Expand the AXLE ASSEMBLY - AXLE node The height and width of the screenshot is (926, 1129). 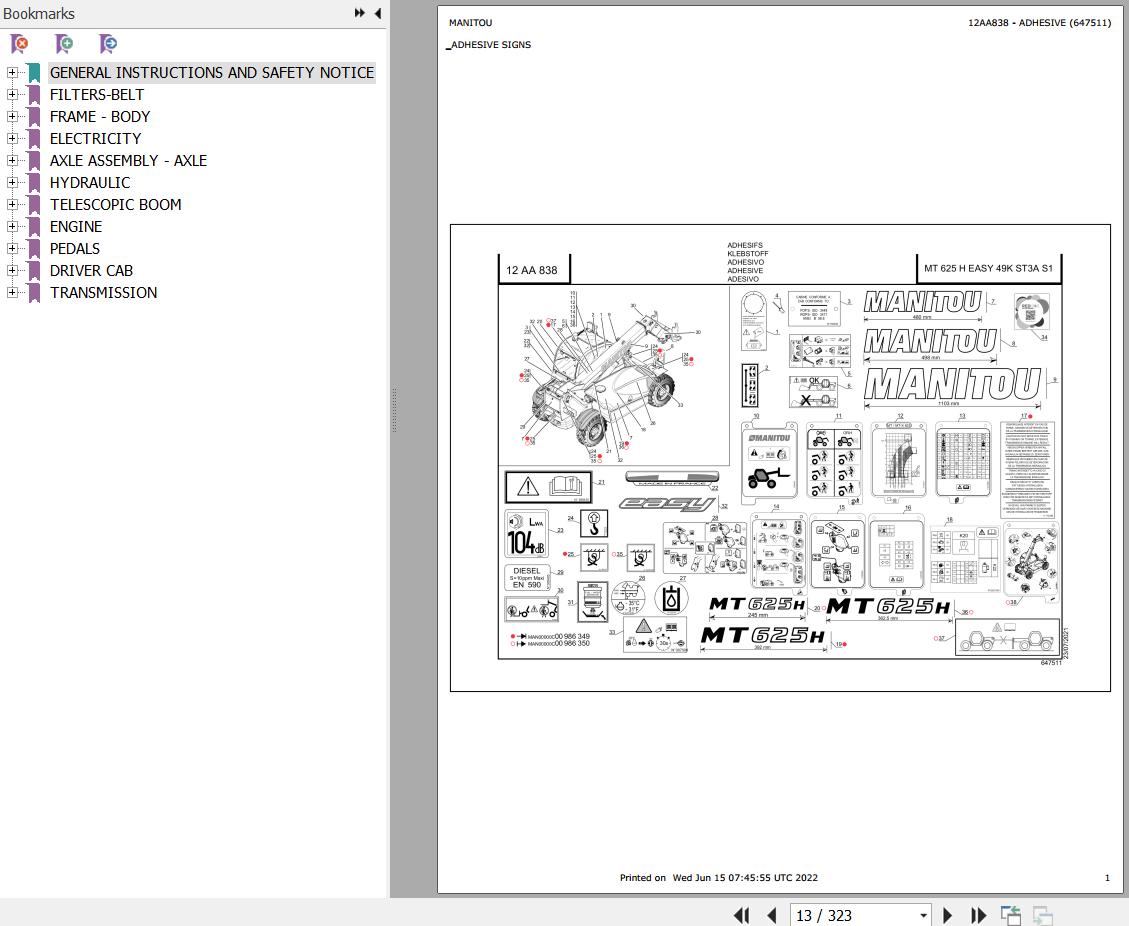click(12, 161)
